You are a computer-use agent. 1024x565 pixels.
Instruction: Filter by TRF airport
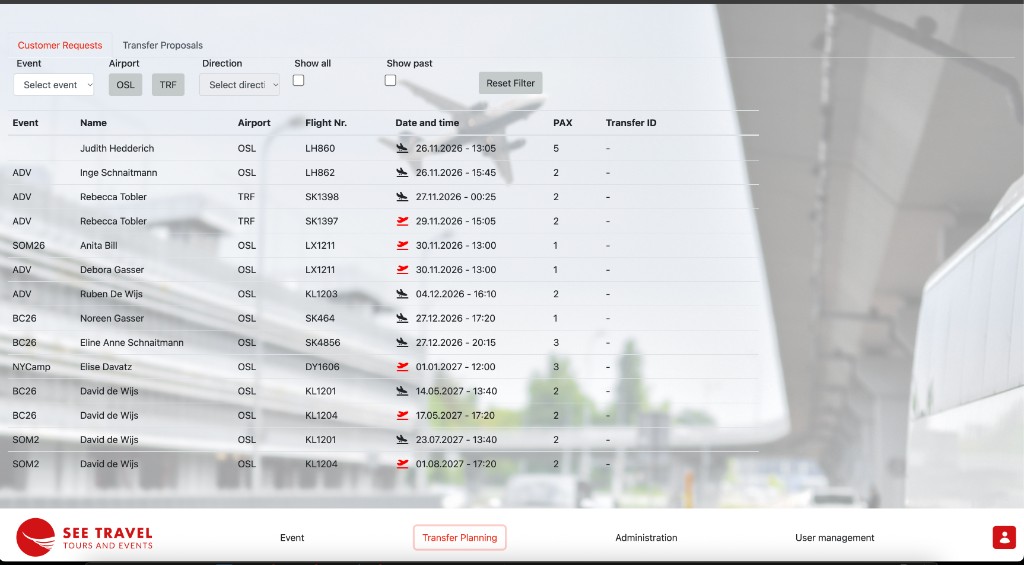click(168, 85)
